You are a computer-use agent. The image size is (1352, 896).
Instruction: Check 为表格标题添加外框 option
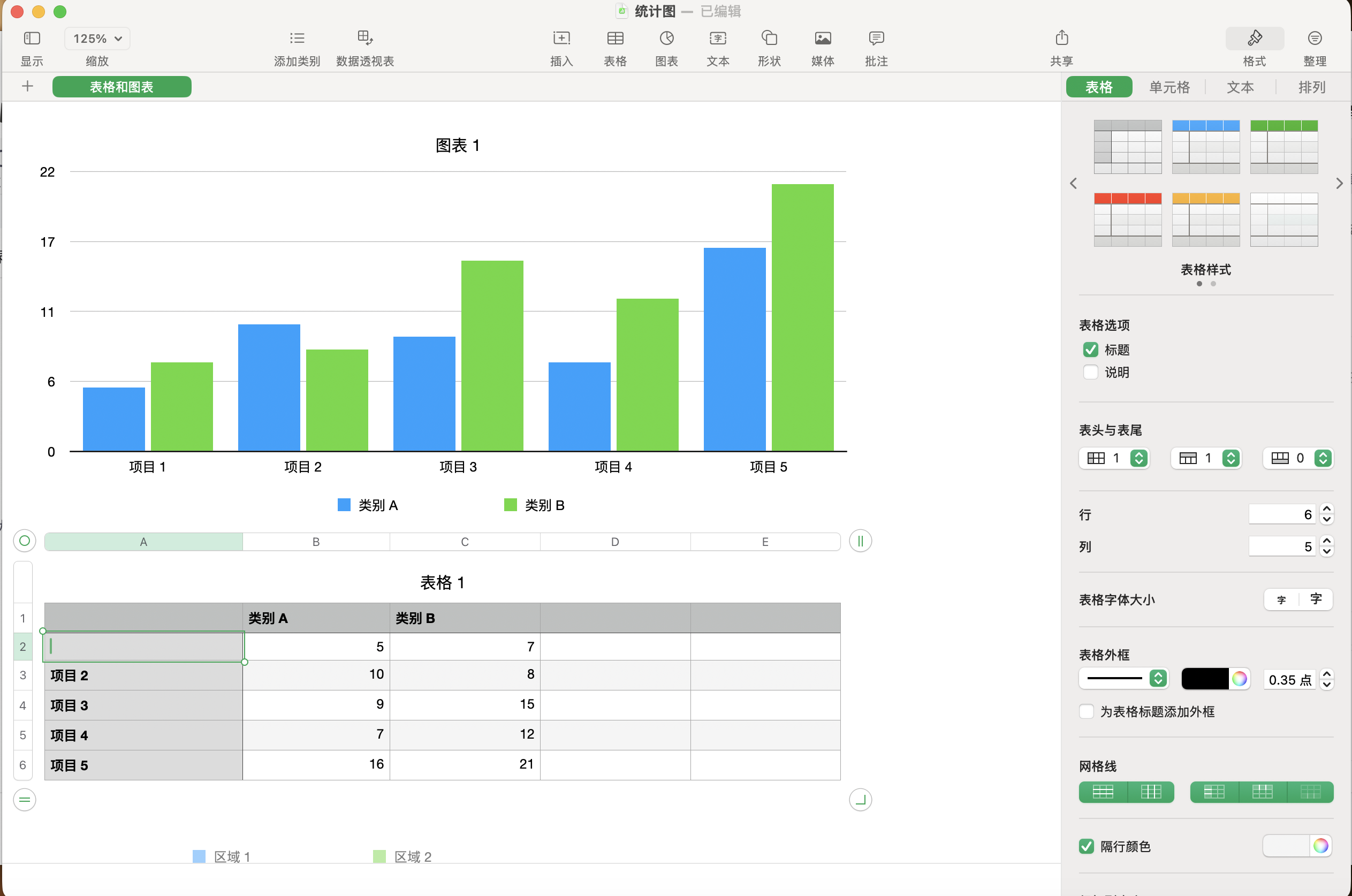1087,711
